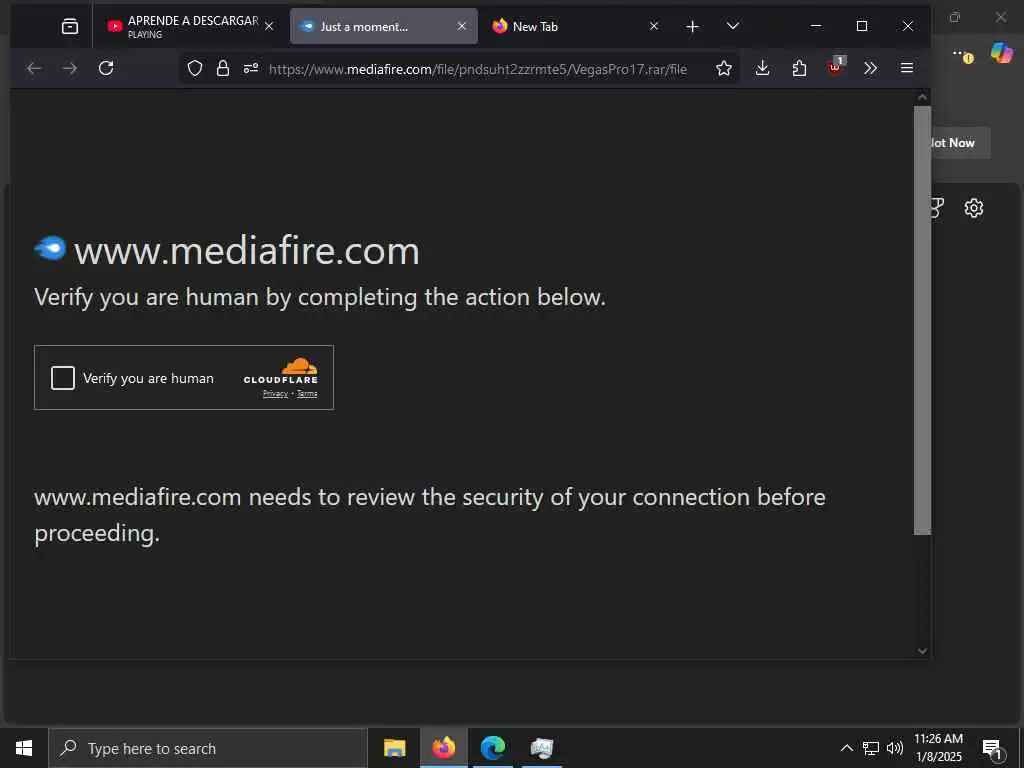Click Not Now in background window
Image resolution: width=1024 pixels, height=768 pixels.
(960, 142)
